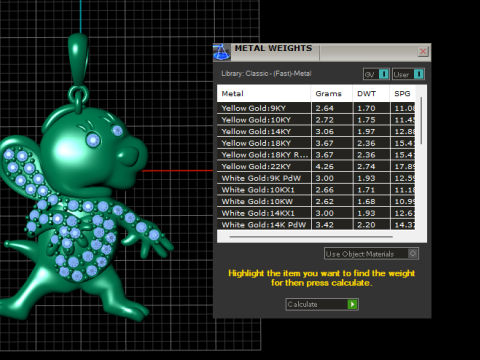The width and height of the screenshot is (480, 360).
Task: Click the Metal Weights title bar
Action: [x=323, y=52]
